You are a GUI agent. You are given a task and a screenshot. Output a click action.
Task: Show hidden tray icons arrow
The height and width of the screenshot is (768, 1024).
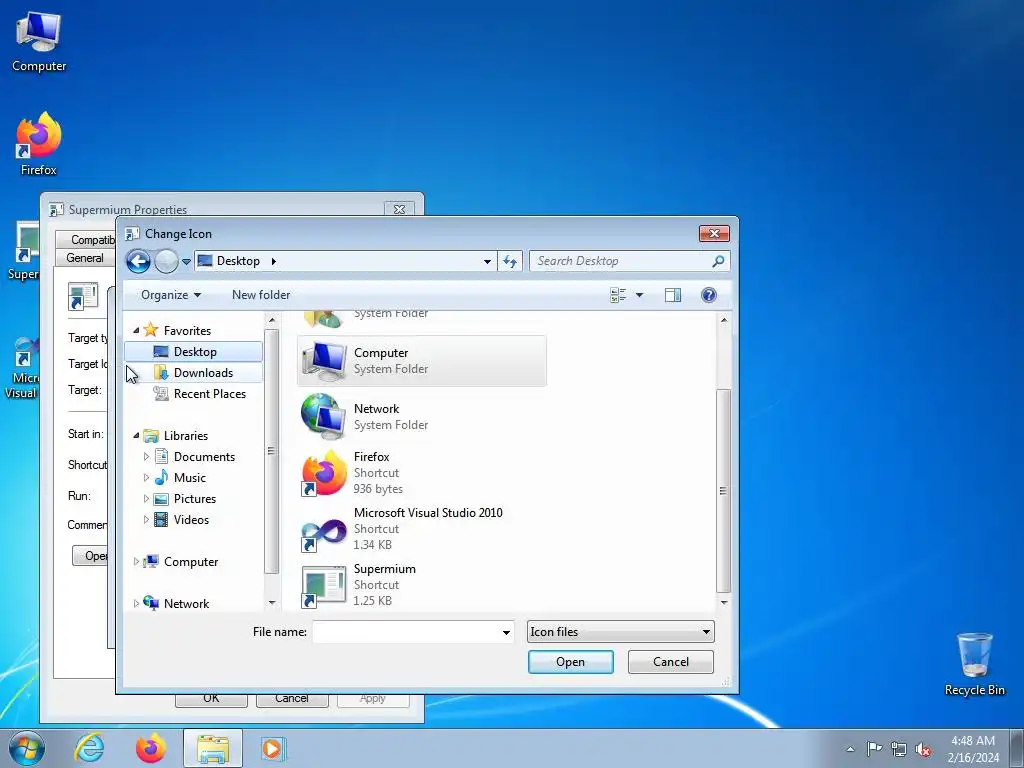click(850, 749)
